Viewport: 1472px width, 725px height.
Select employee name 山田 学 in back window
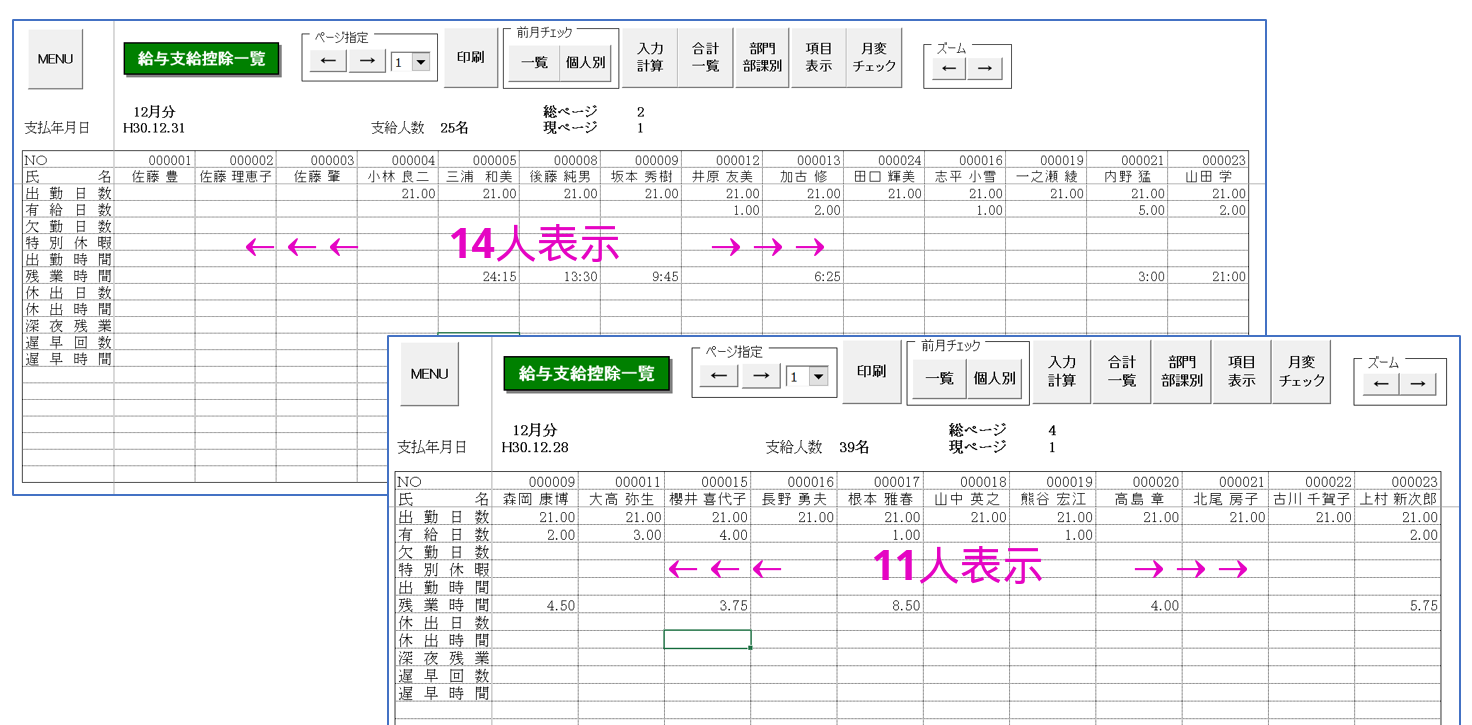pyautogui.click(x=1208, y=176)
